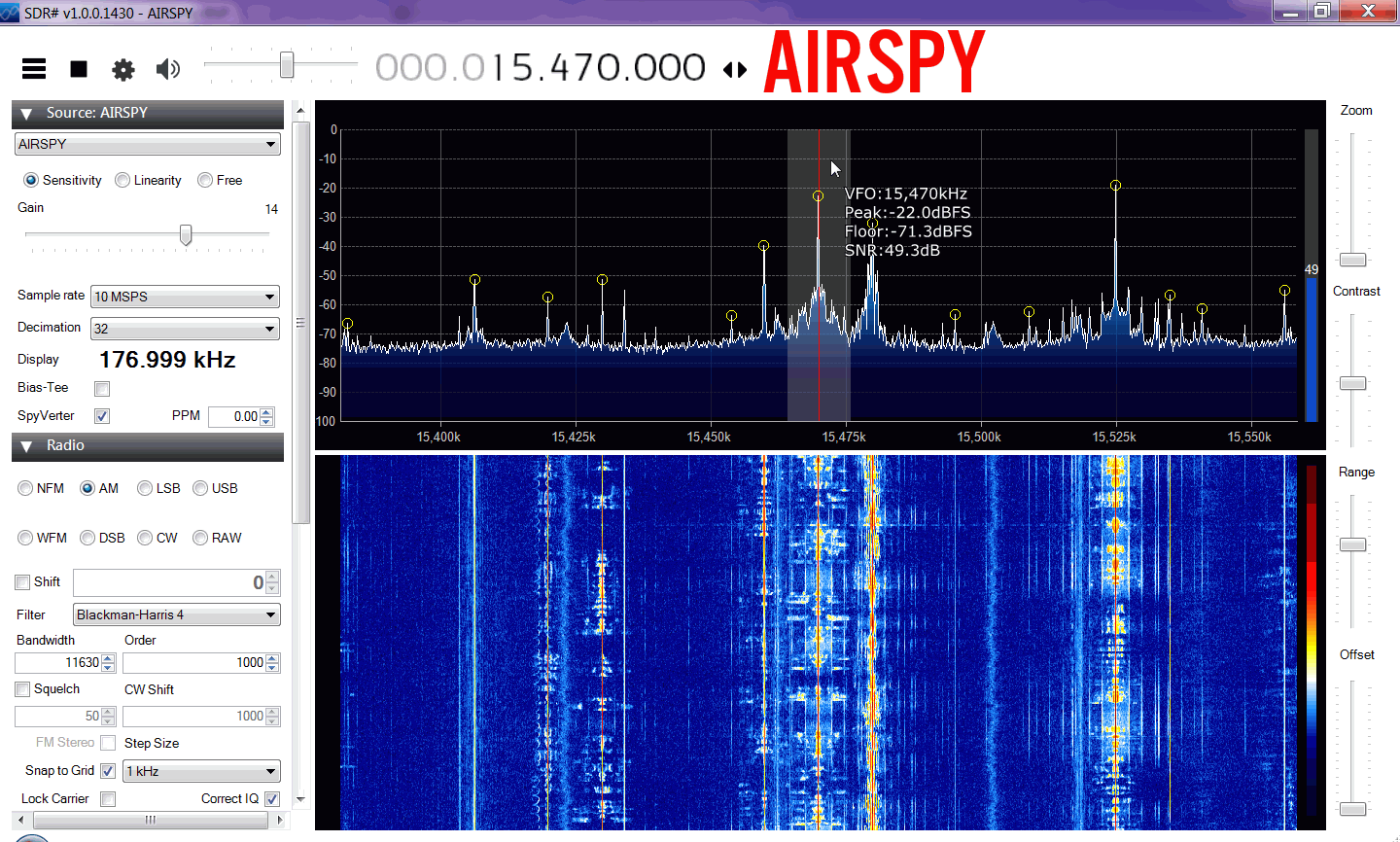Mute audio with the speaker icon
Image resolution: width=1400 pixels, height=842 pixels.
point(168,68)
